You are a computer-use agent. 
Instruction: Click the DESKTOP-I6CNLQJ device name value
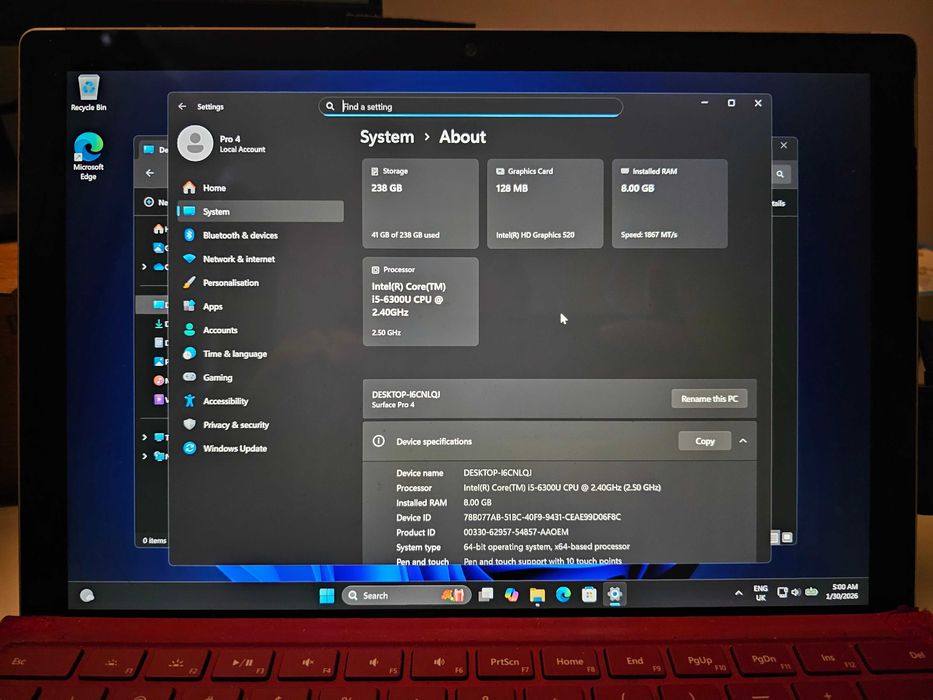497,473
